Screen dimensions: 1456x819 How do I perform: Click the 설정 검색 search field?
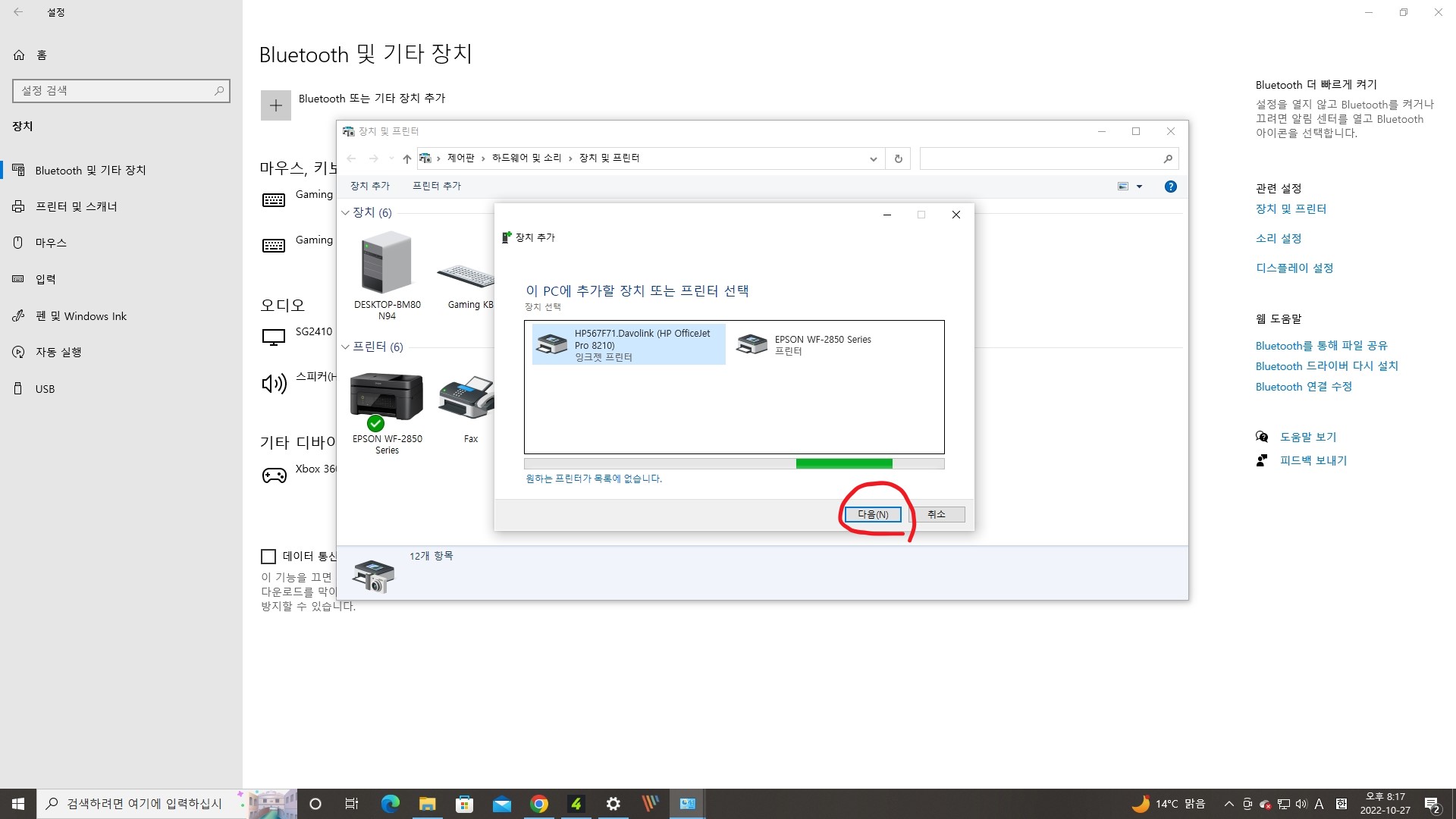[x=114, y=91]
